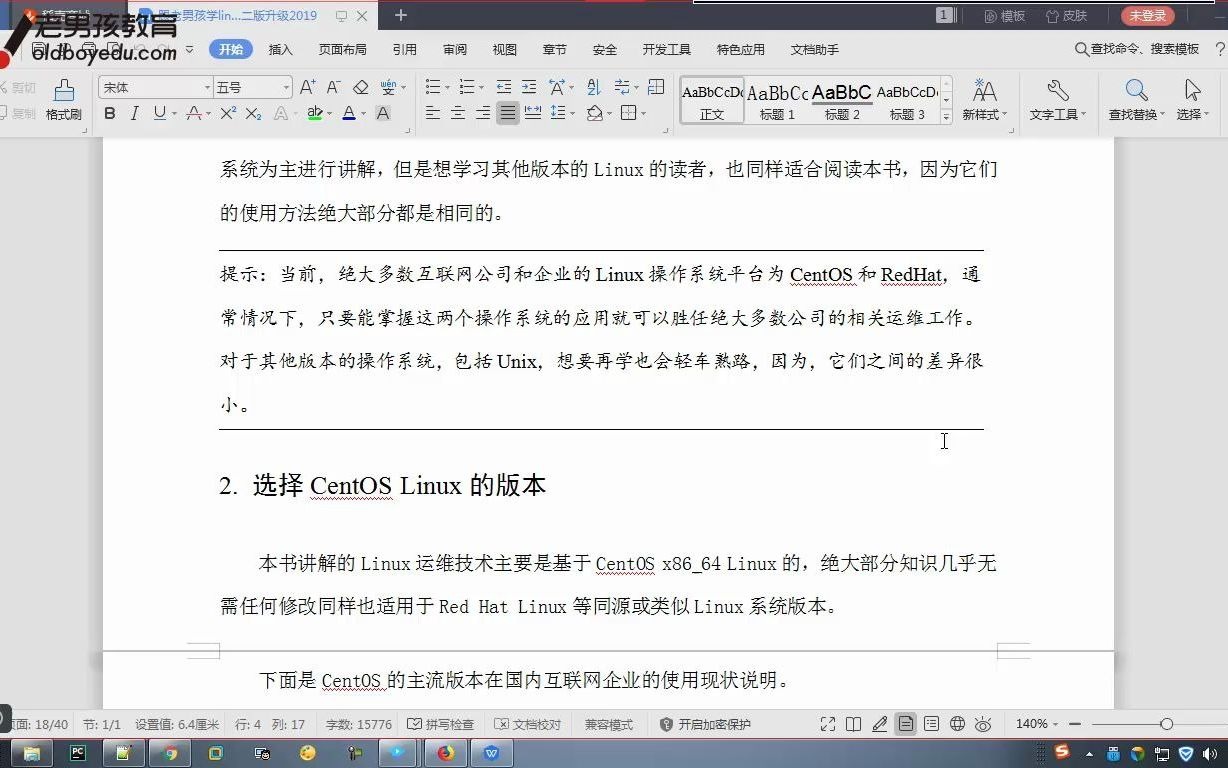Apply subscript formatting
The width and height of the screenshot is (1228, 768).
click(x=254, y=113)
